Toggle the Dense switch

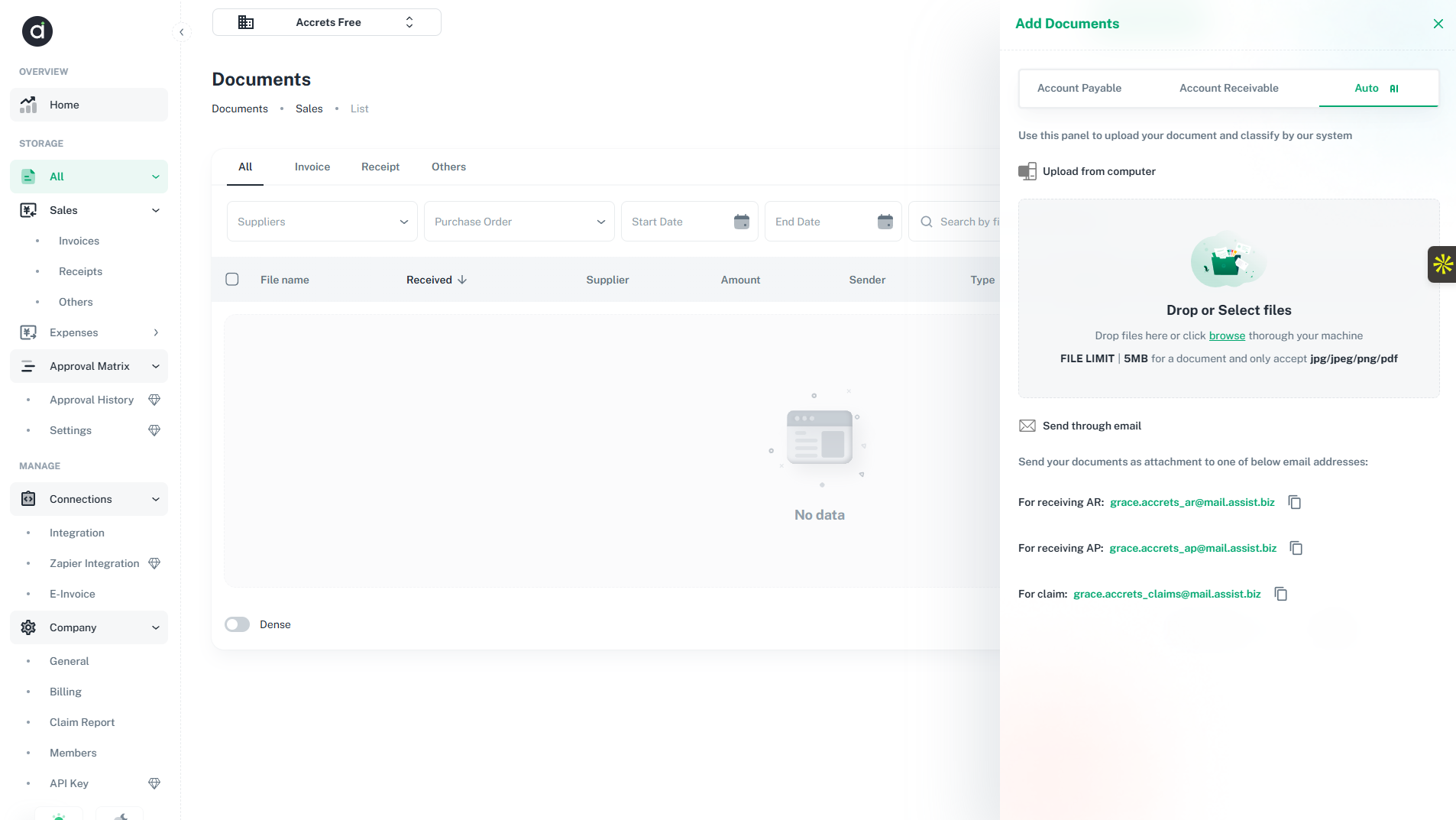pos(238,624)
